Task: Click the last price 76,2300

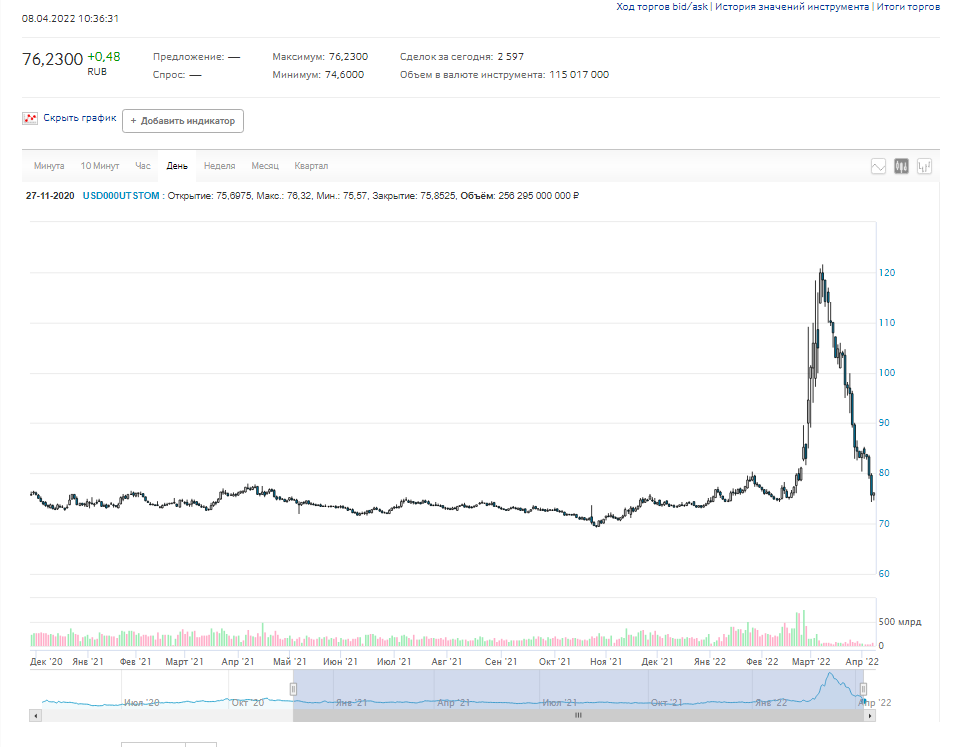Action: click(x=52, y=59)
